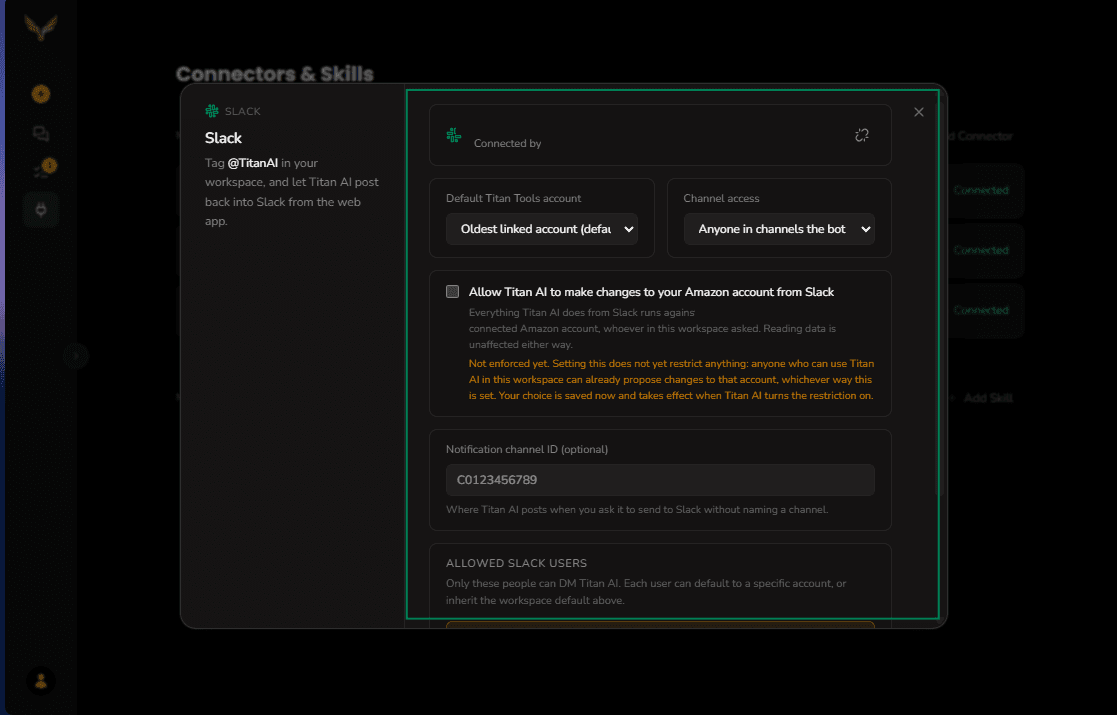Open the Default Titan Tools account dropdown
This screenshot has width=1117, height=715.
click(541, 229)
